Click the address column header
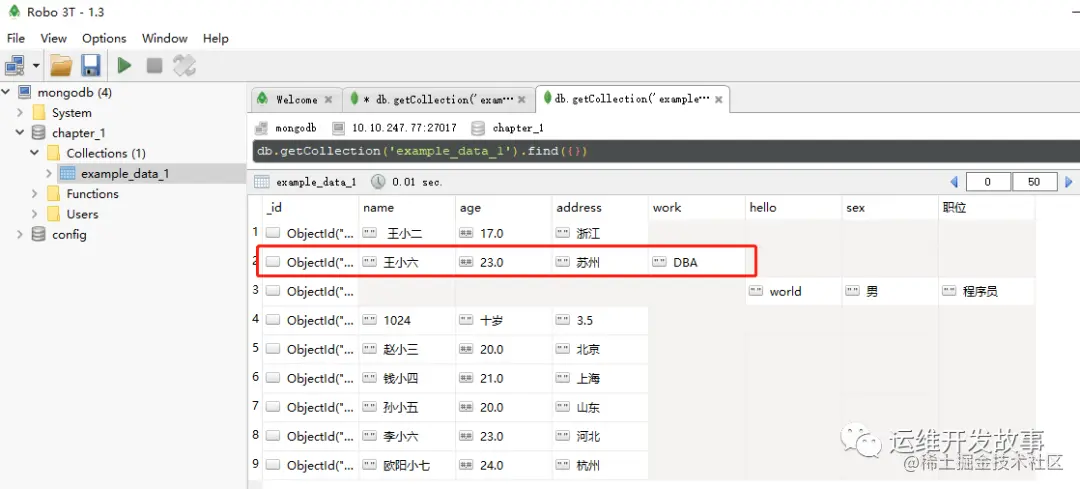 pyautogui.click(x=600, y=207)
